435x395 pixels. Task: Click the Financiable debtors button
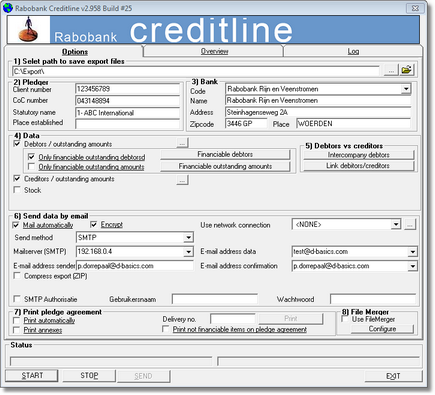point(225,154)
